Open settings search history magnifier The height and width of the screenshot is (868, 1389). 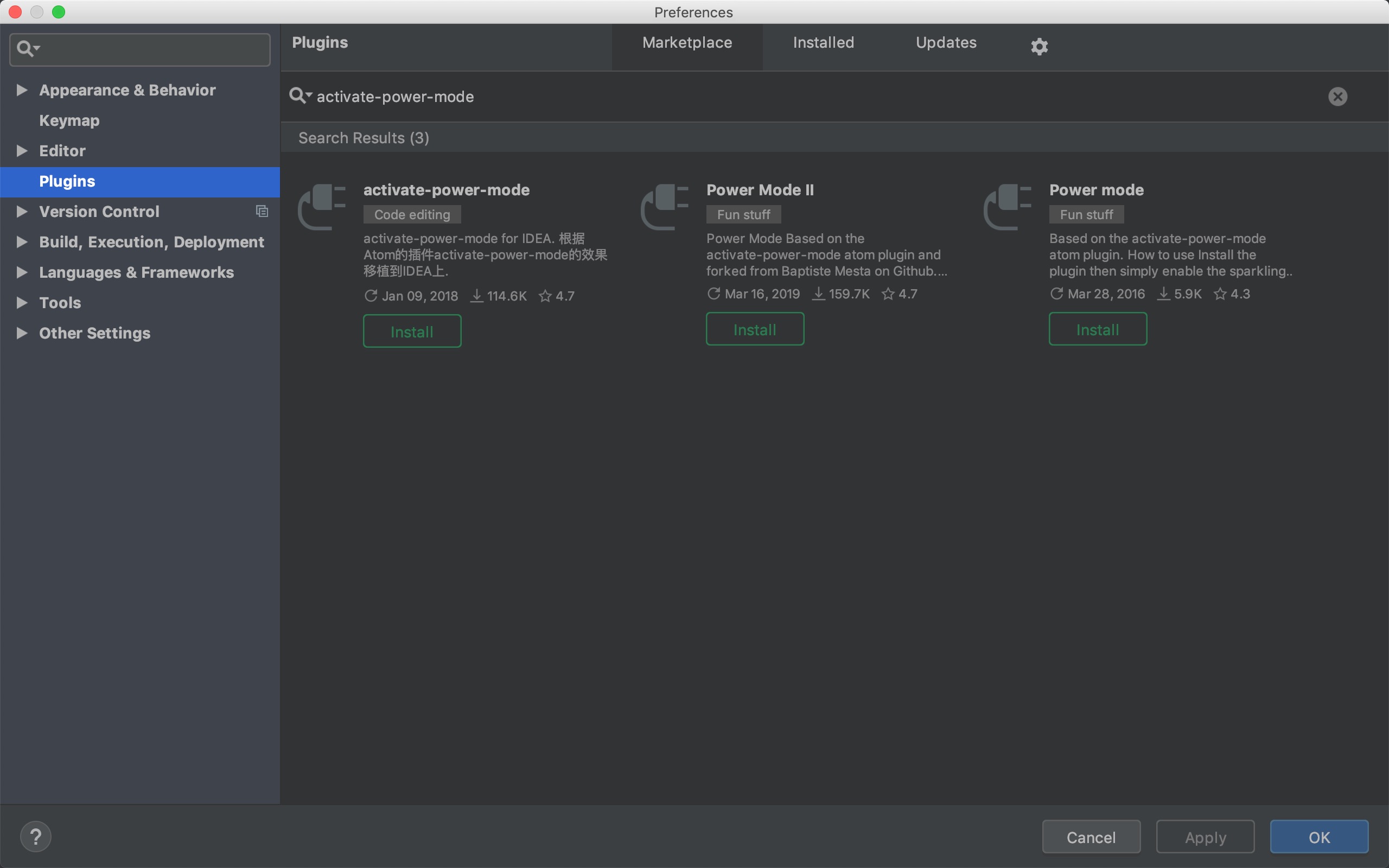click(28, 49)
